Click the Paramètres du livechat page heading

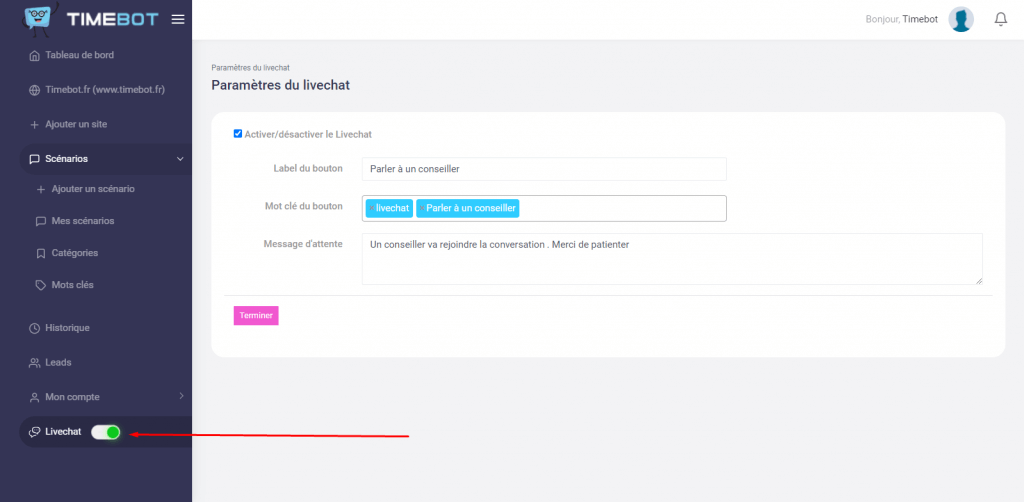pyautogui.click(x=281, y=86)
